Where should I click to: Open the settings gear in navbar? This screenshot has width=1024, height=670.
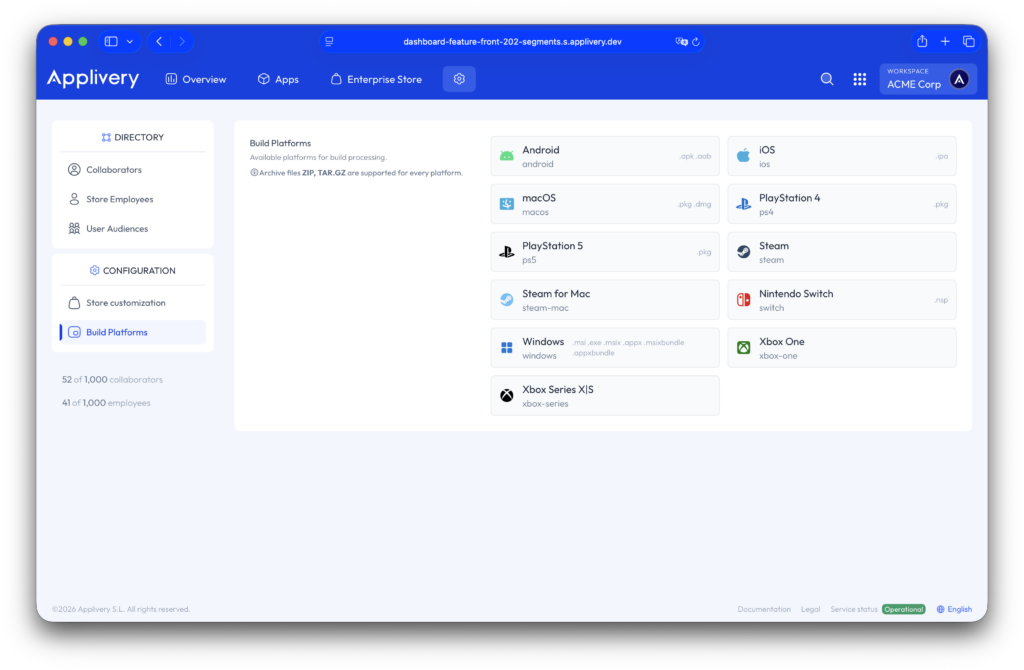pyautogui.click(x=459, y=79)
